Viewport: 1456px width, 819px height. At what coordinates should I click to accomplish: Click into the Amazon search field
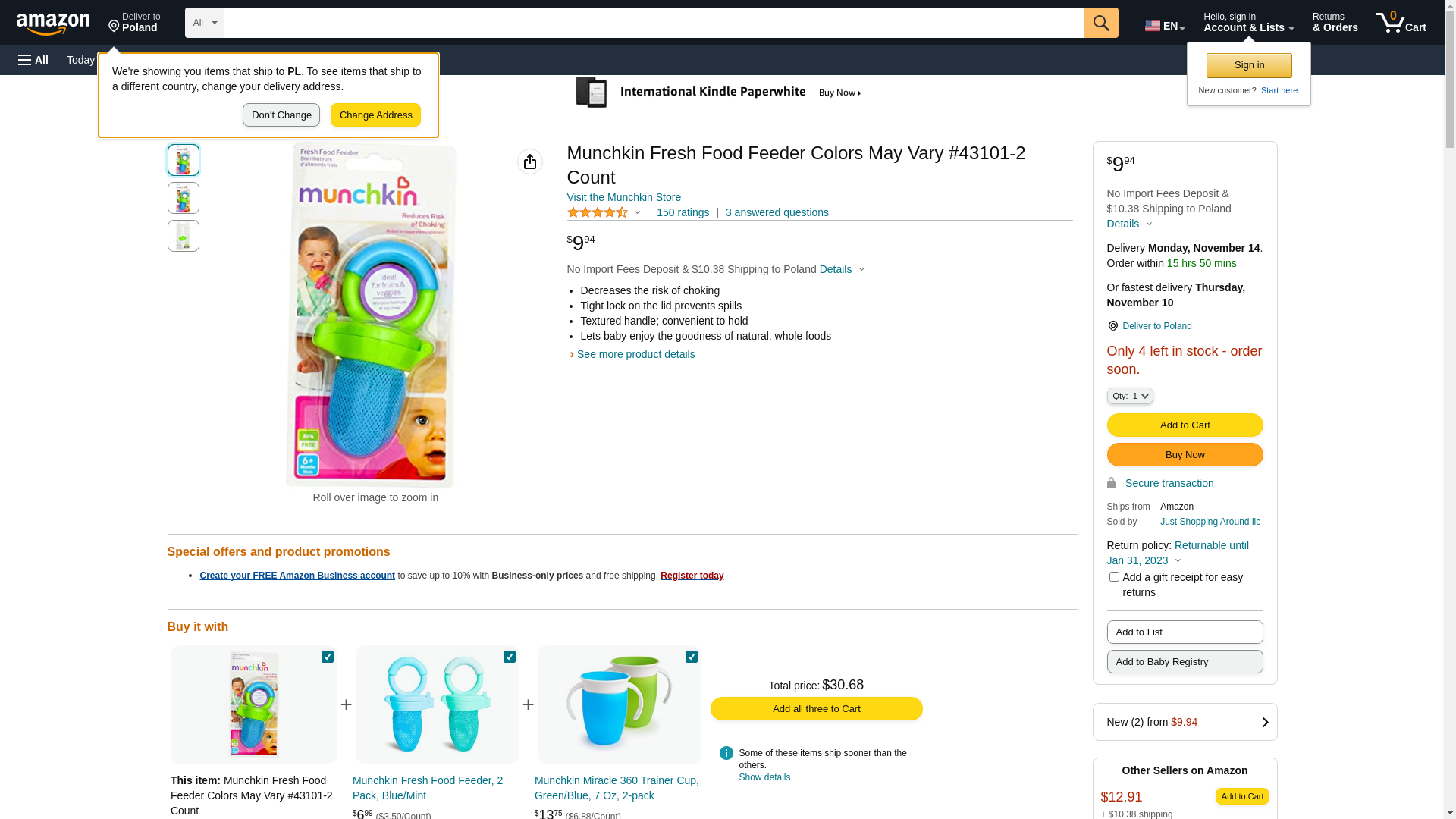pos(654,23)
